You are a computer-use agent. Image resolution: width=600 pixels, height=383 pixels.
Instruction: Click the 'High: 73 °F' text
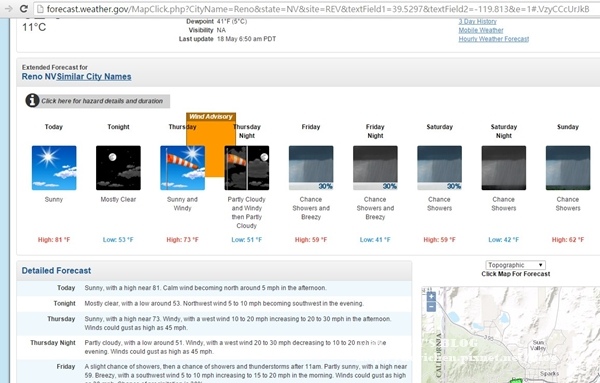click(183, 240)
